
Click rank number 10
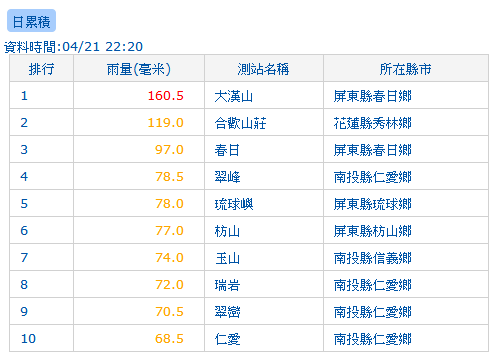[28, 339]
